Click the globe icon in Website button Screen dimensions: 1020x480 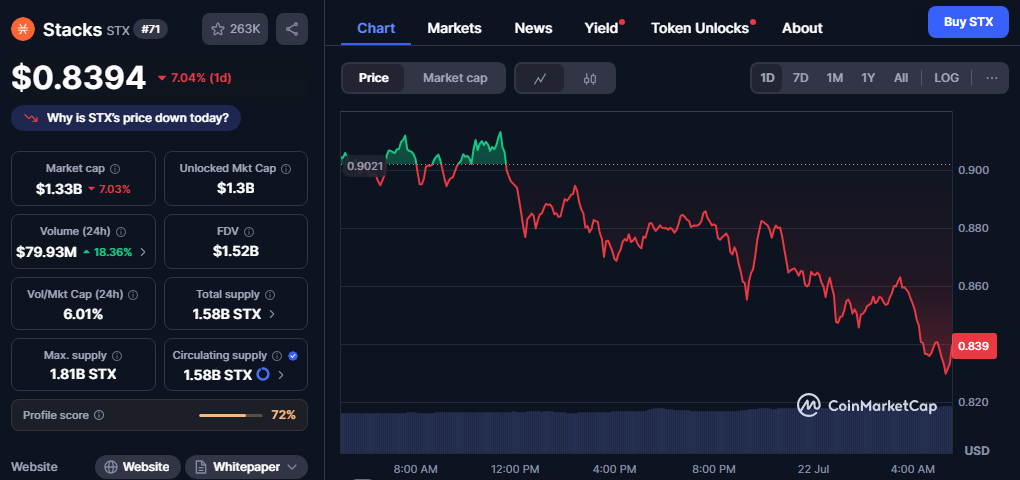pos(111,467)
